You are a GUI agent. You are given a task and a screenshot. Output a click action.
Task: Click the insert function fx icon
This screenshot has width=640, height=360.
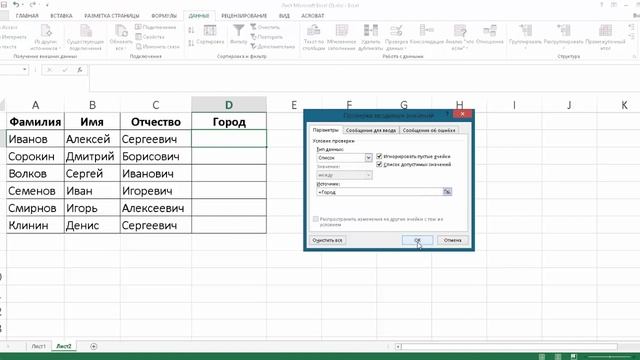pos(80,70)
